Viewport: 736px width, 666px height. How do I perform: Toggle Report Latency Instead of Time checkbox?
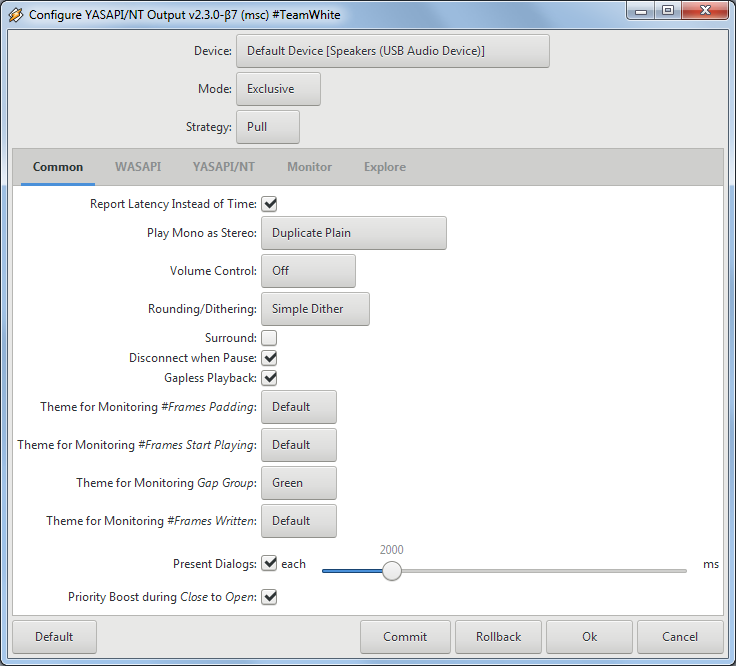coord(269,204)
